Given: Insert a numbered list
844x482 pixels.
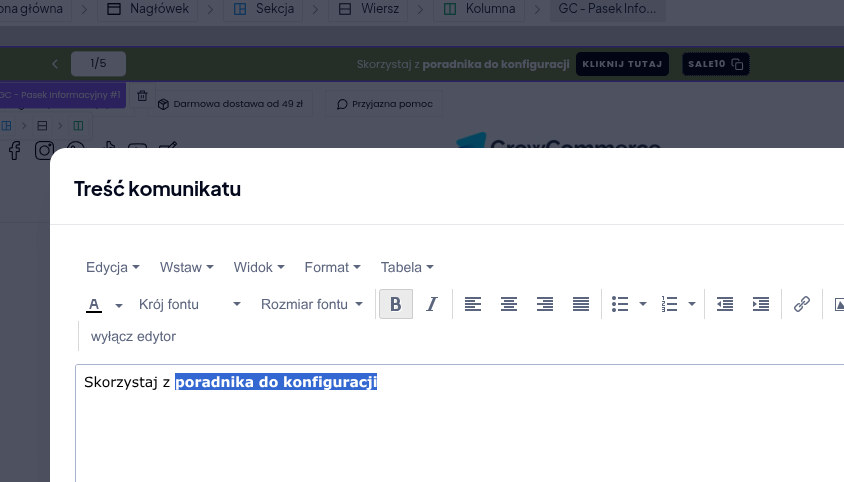Looking at the screenshot, I should point(669,304).
